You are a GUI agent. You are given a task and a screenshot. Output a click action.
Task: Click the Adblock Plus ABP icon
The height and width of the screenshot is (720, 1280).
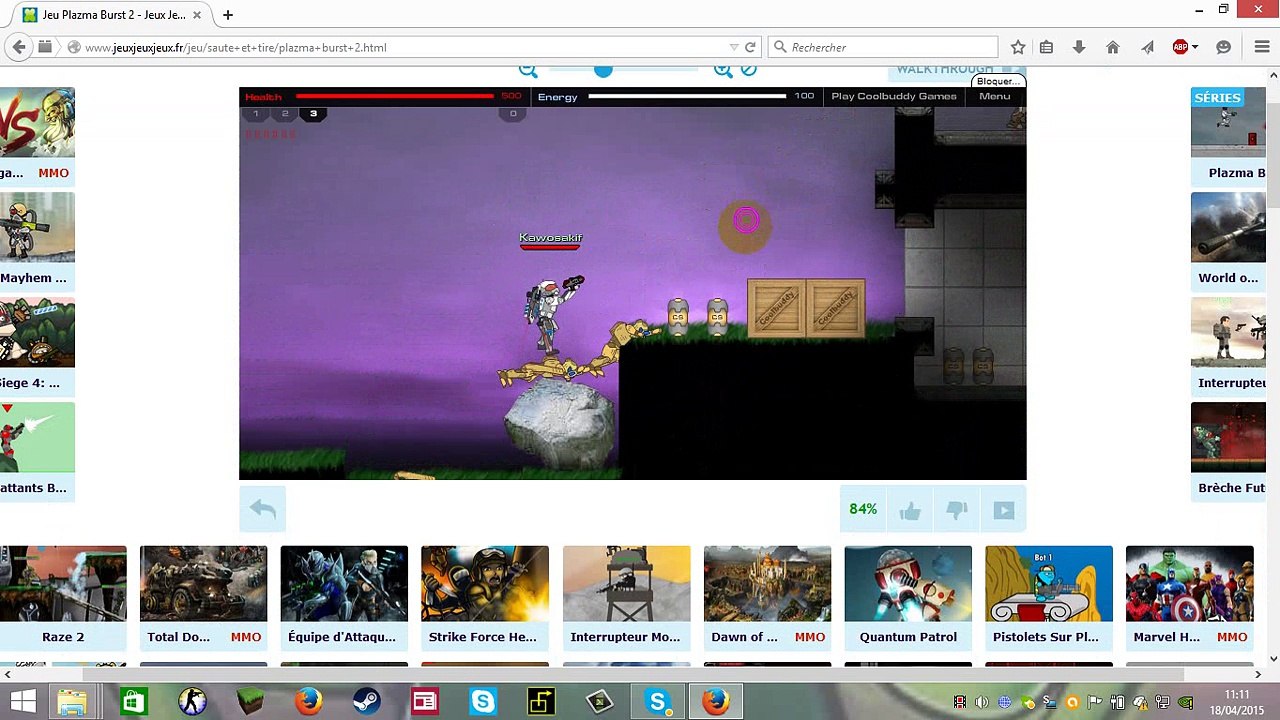(1180, 47)
